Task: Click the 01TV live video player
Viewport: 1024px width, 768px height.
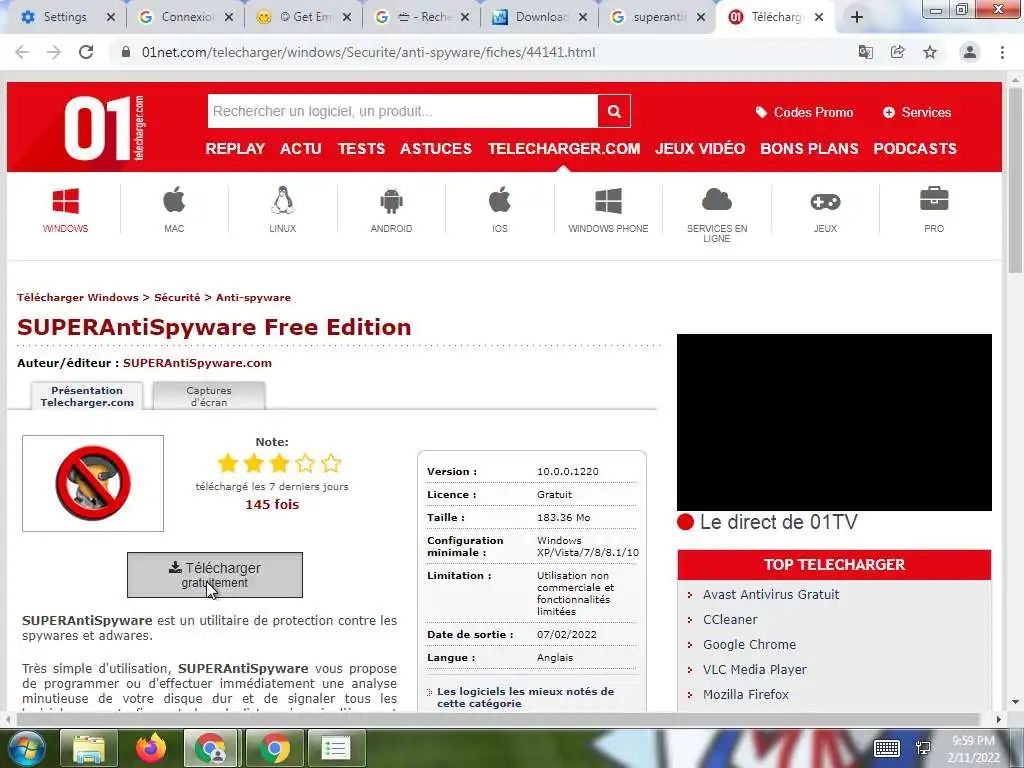Action: [x=834, y=423]
